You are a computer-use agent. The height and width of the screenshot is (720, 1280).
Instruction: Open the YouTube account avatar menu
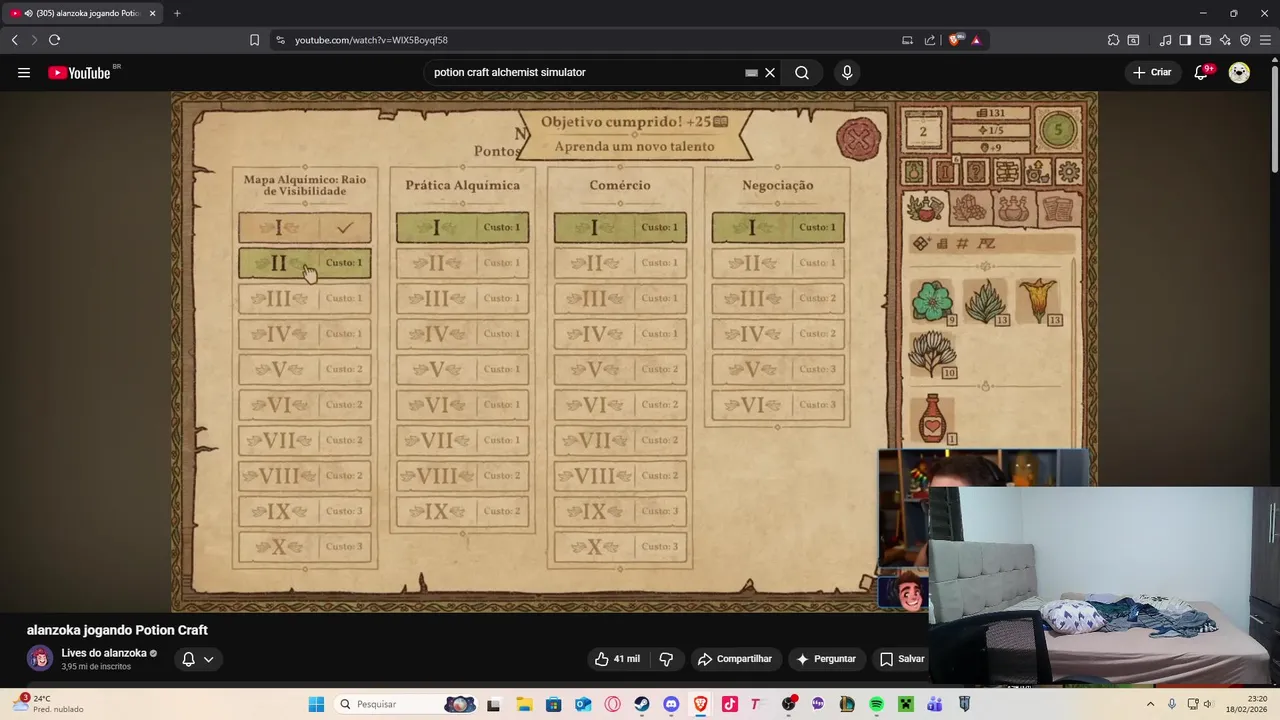coord(1239,72)
